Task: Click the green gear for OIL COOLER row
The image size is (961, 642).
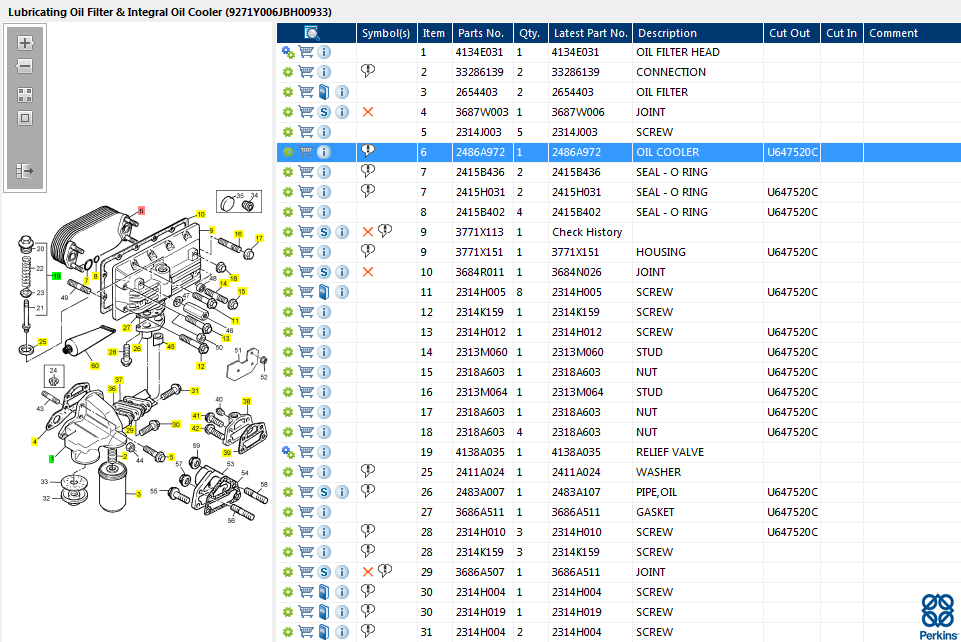Action: tap(288, 152)
